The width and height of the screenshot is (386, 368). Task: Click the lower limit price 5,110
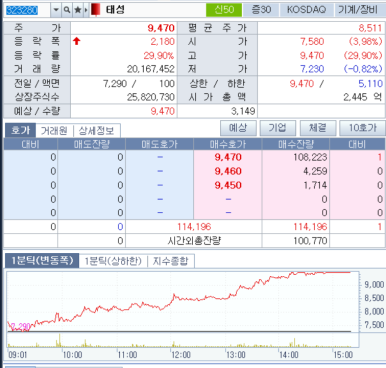click(370, 83)
